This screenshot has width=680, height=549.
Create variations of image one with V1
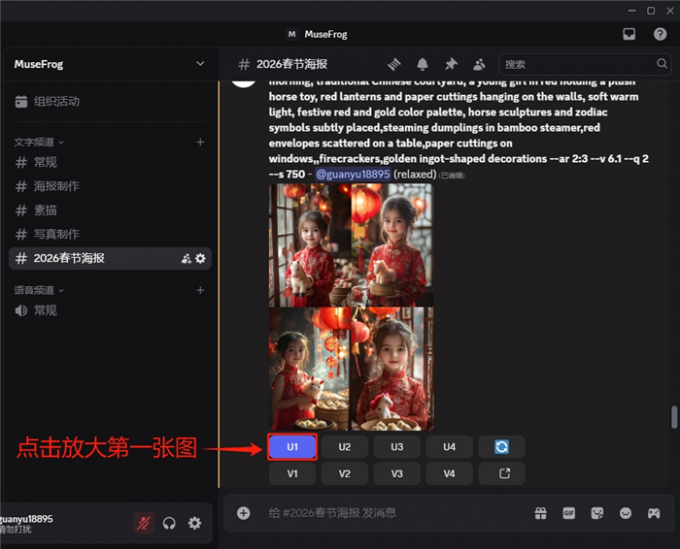coord(292,474)
